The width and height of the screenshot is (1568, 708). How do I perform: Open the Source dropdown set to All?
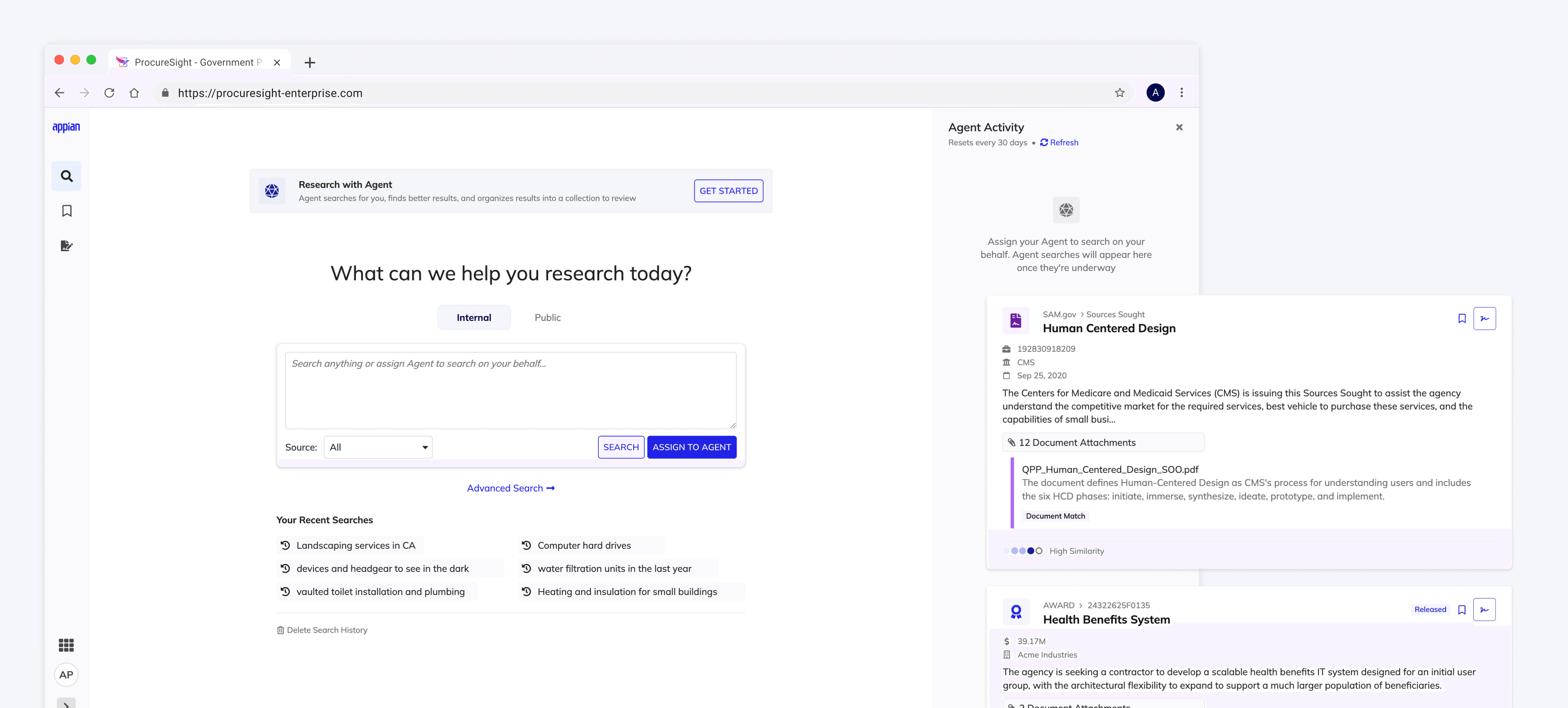pyautogui.click(x=377, y=447)
